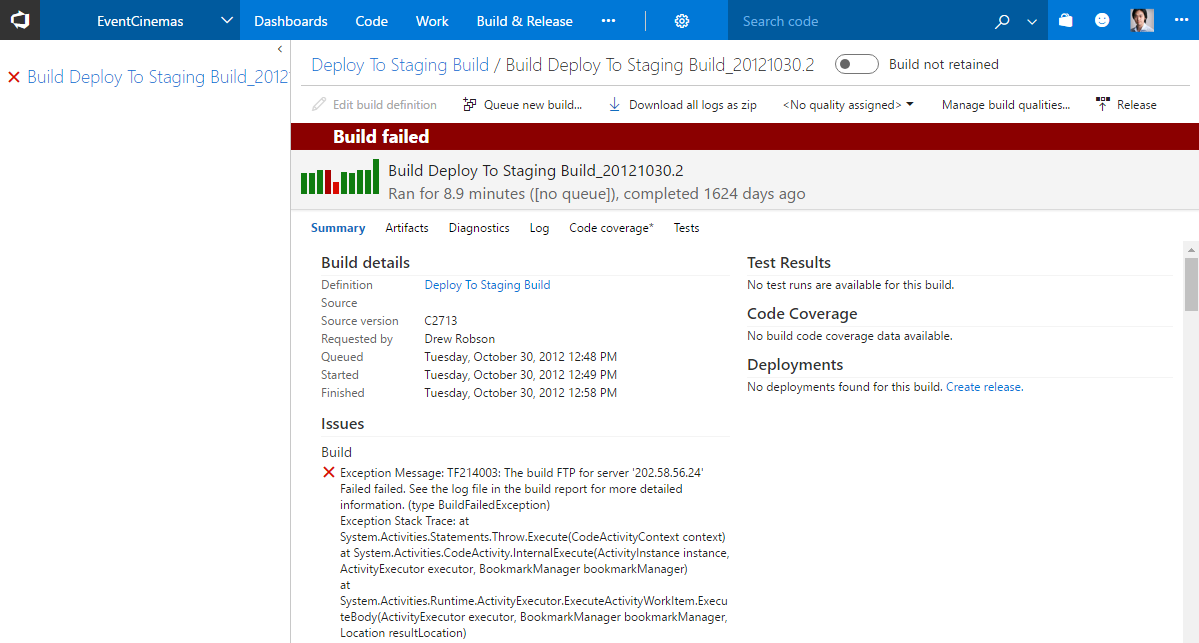
Task: Open the marketplace shopping bag icon
Action: pos(1066,20)
